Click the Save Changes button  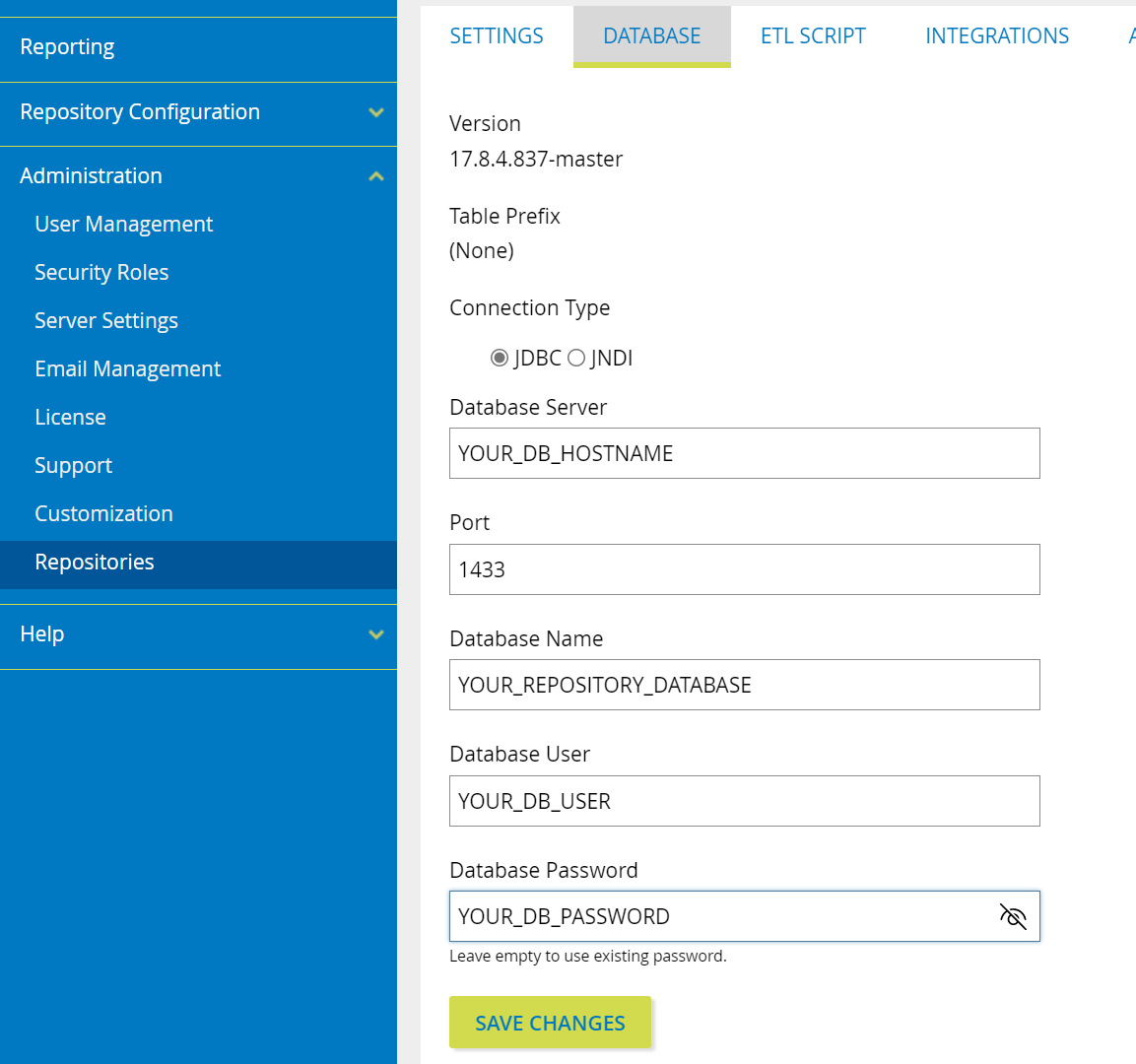click(550, 1023)
